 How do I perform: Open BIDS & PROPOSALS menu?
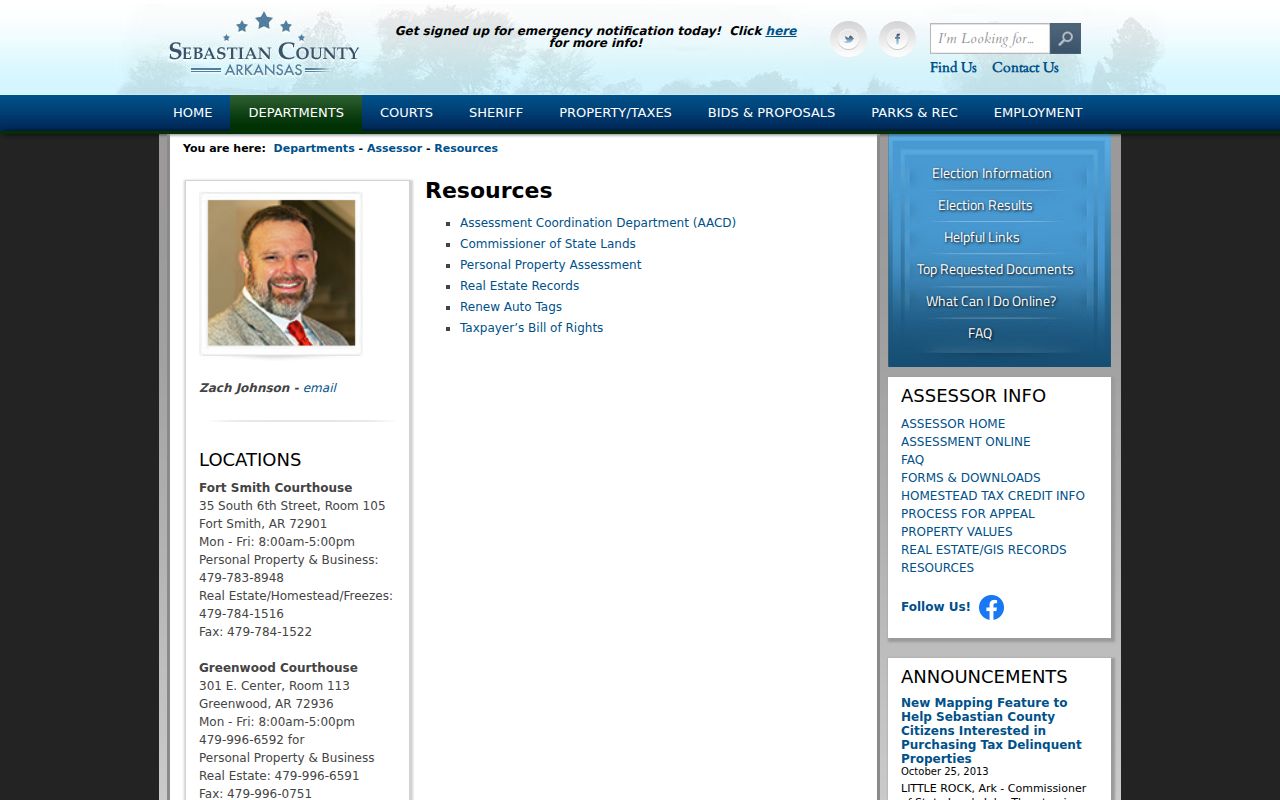pos(771,113)
